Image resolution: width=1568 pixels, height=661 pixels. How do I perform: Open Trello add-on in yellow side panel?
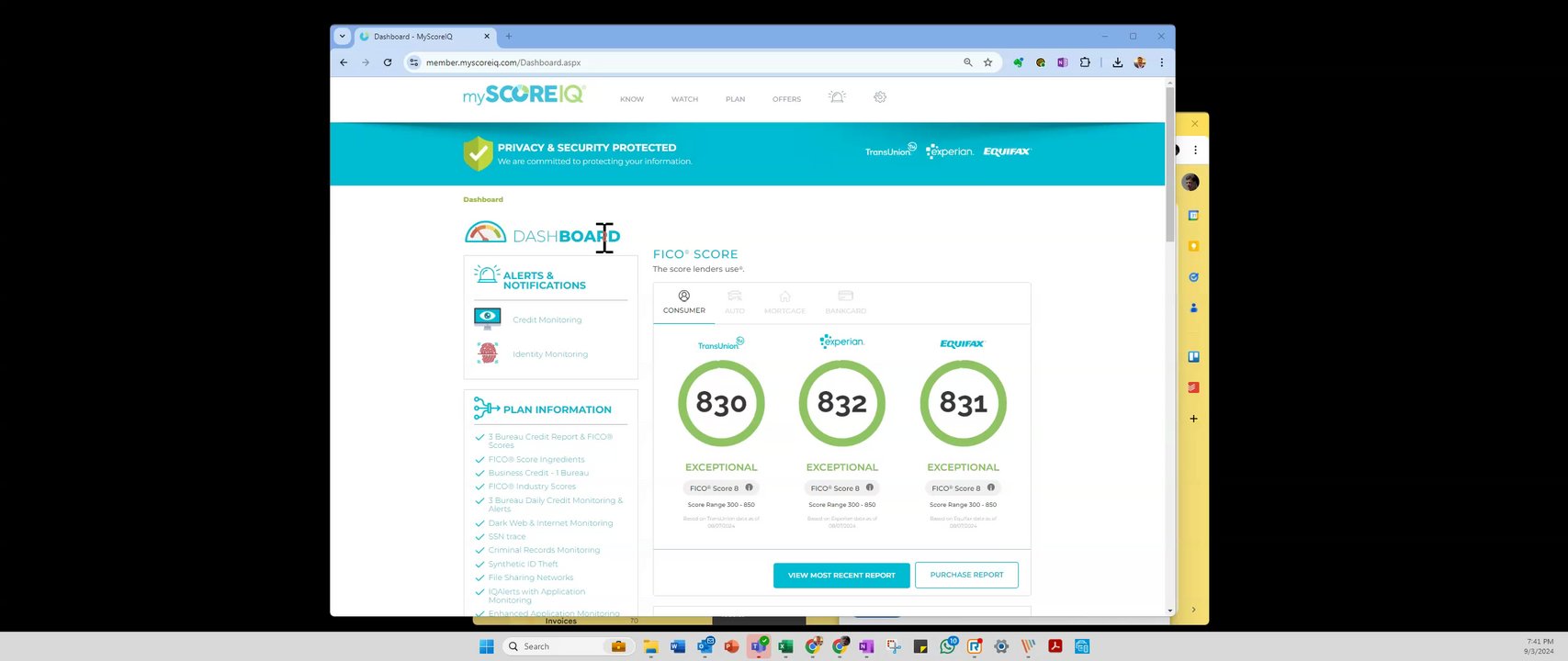pyautogui.click(x=1193, y=357)
